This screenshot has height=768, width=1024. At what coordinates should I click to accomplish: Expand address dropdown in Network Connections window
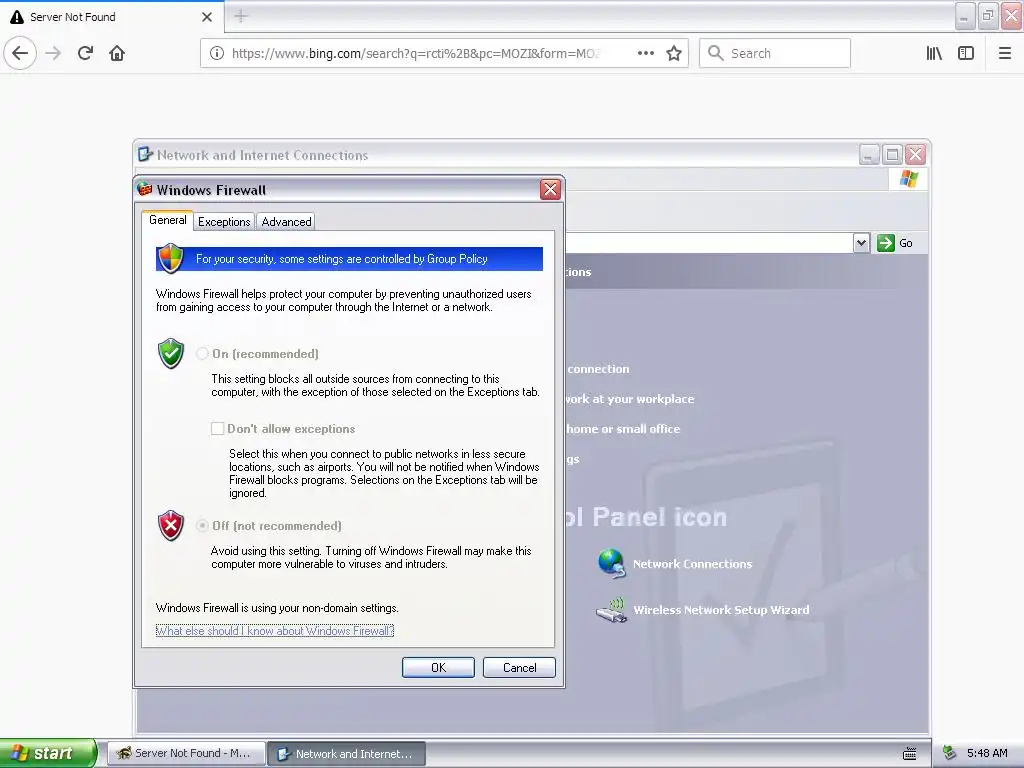coord(861,243)
